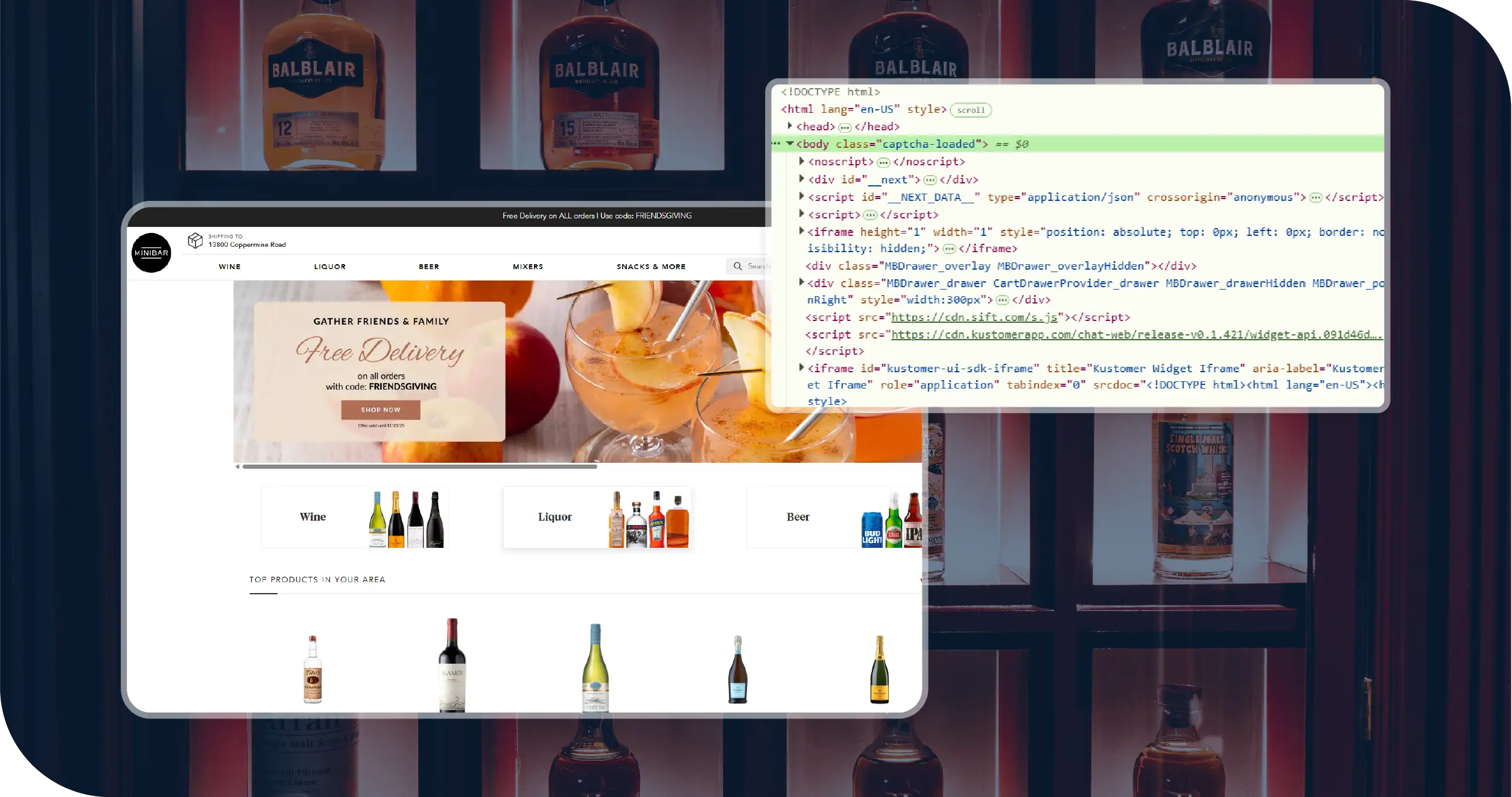Click the ellipsis badge inside head tag
1512x797 pixels.
pyautogui.click(x=845, y=127)
